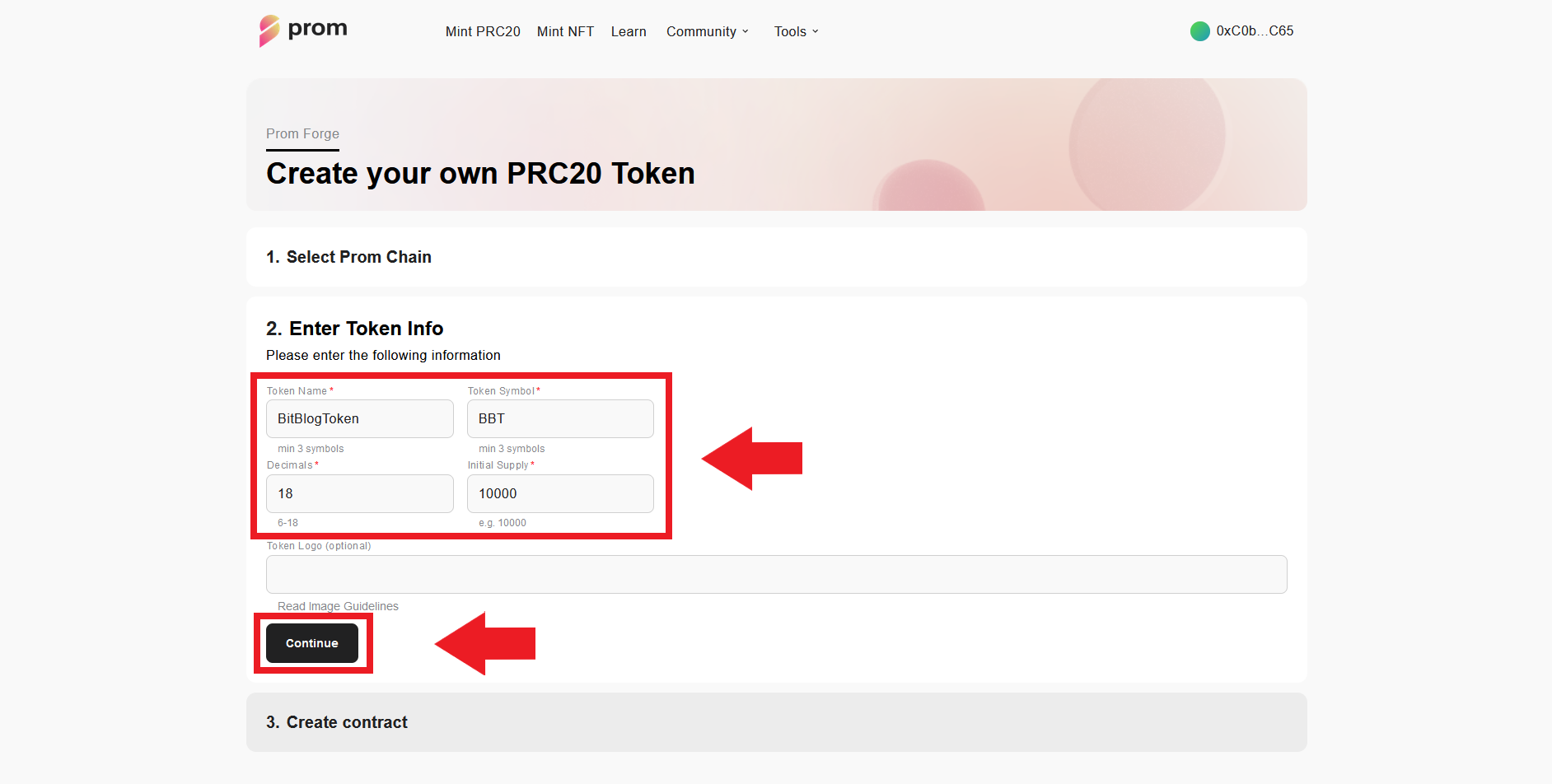Image resolution: width=1552 pixels, height=784 pixels.
Task: Click the green wallet avatar icon
Action: [x=1199, y=31]
